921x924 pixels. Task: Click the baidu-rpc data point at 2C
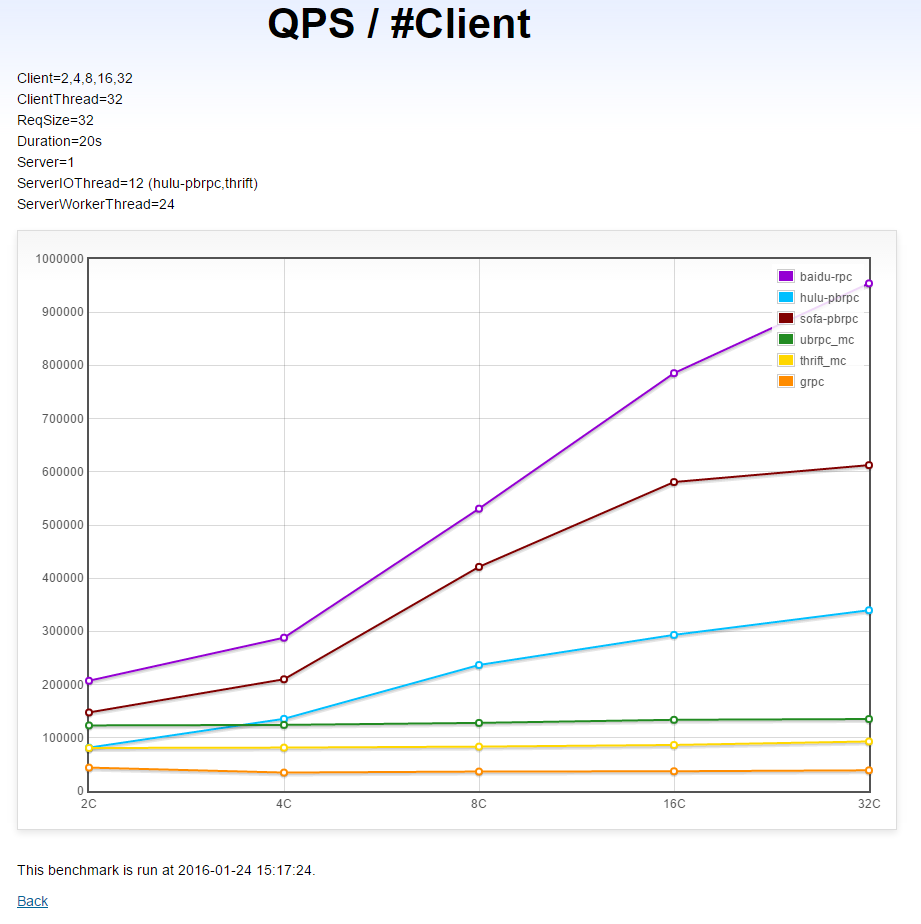coord(89,681)
